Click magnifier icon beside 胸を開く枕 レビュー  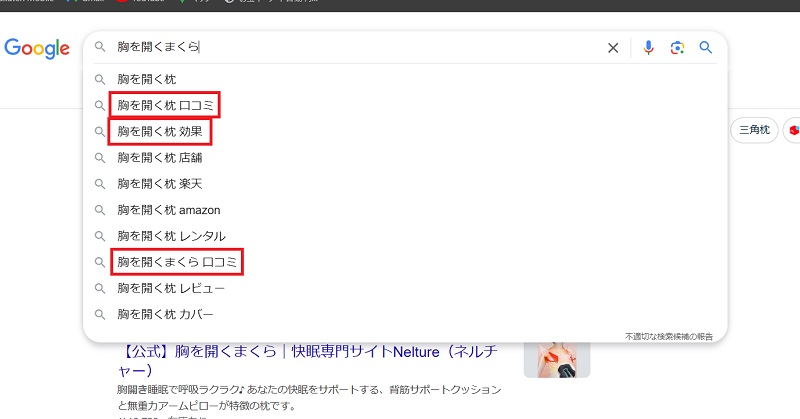click(x=100, y=288)
